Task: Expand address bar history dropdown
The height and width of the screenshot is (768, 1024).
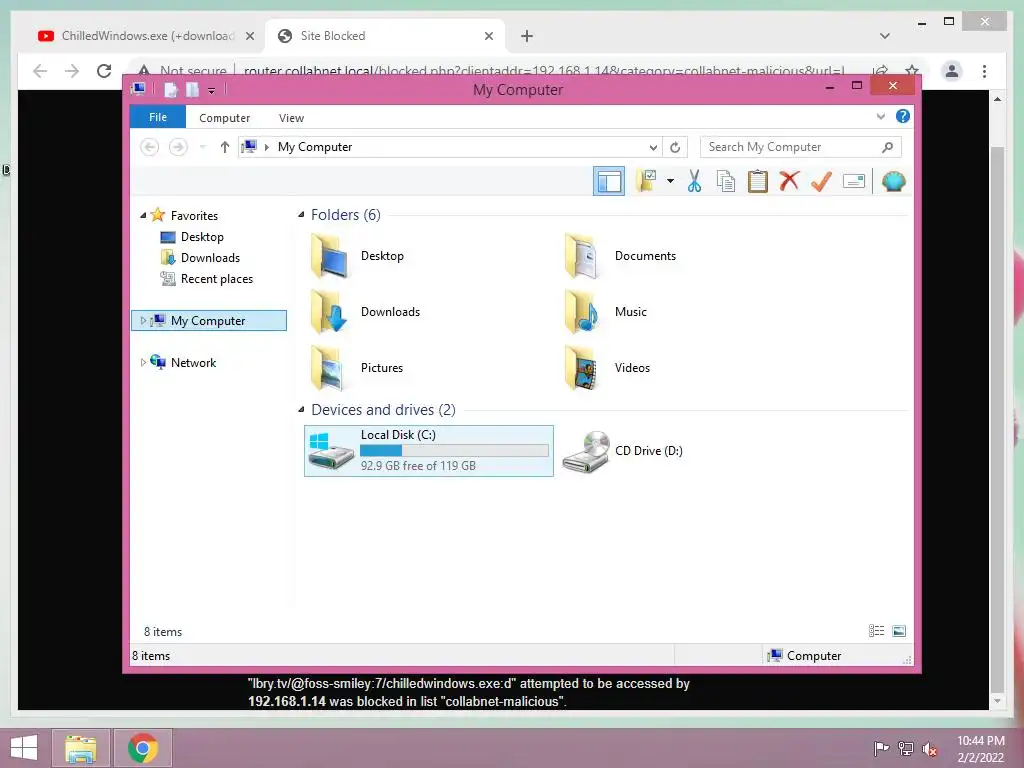Action: coord(653,148)
